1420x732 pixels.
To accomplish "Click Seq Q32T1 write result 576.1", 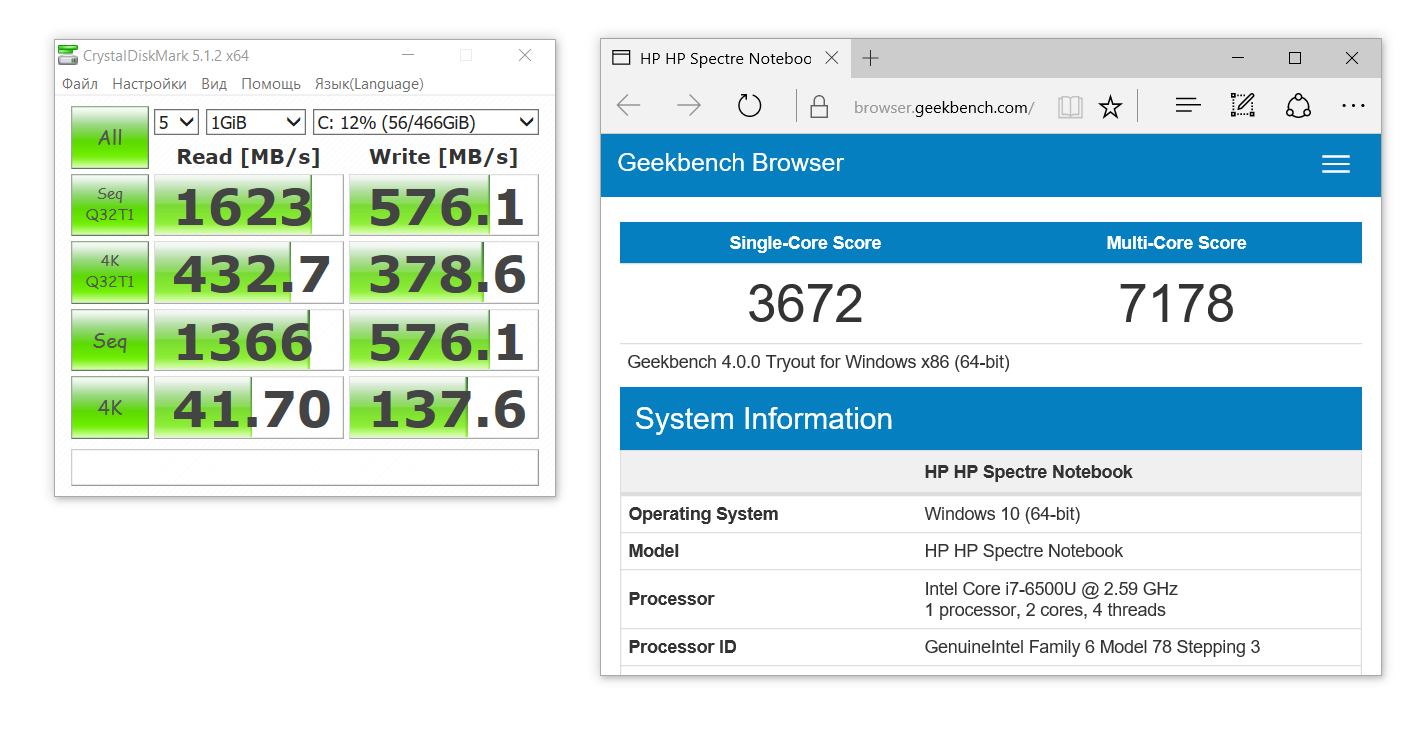I will point(444,205).
